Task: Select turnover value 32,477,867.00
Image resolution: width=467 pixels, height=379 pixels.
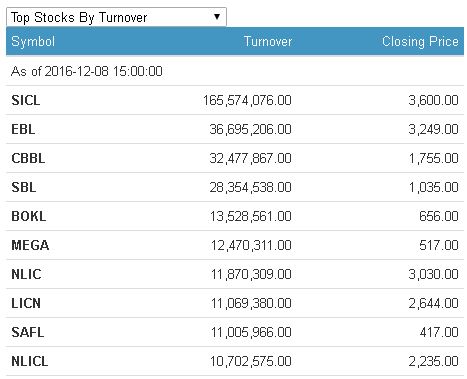Action: pos(251,158)
